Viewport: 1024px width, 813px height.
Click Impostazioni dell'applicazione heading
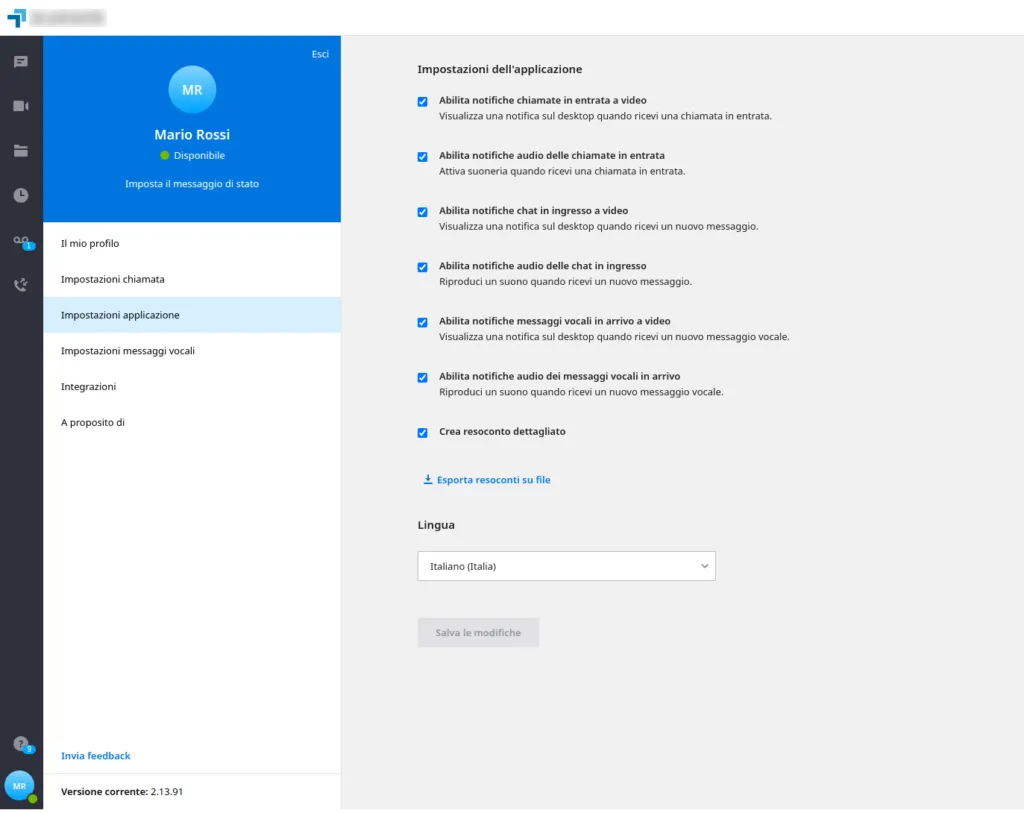click(x=500, y=69)
